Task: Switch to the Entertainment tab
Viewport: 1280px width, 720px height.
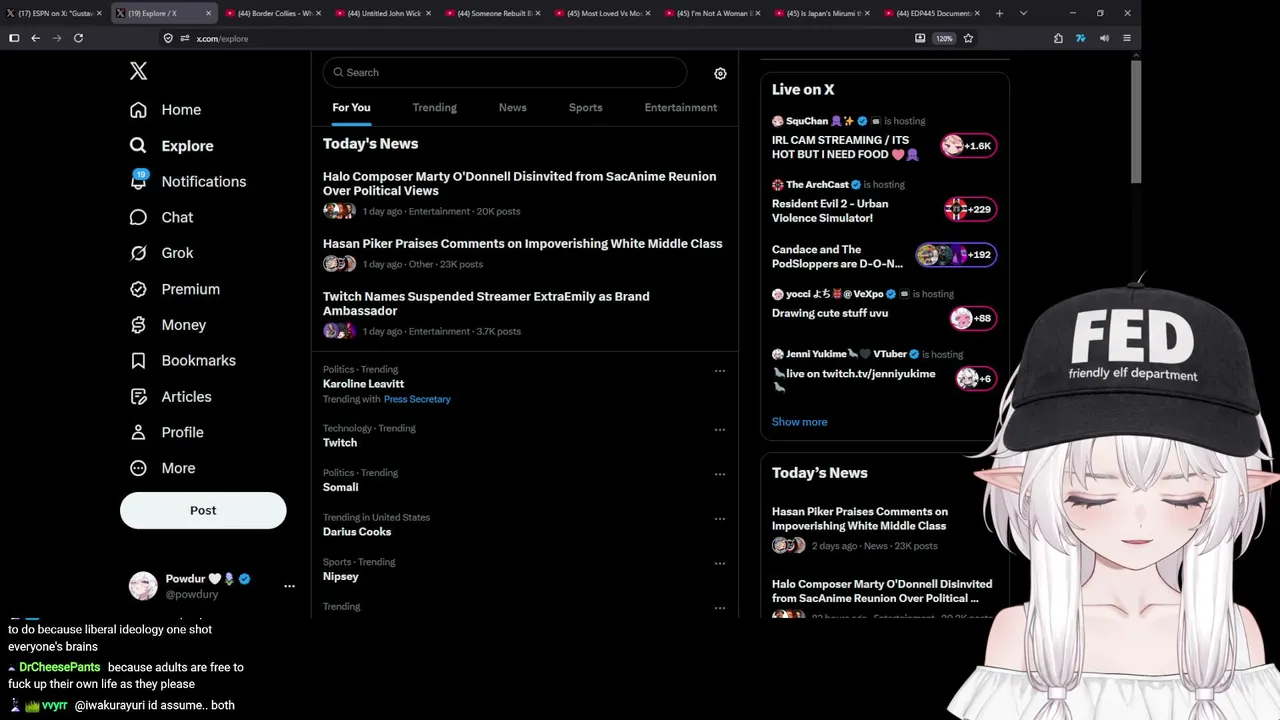Action: click(x=680, y=108)
